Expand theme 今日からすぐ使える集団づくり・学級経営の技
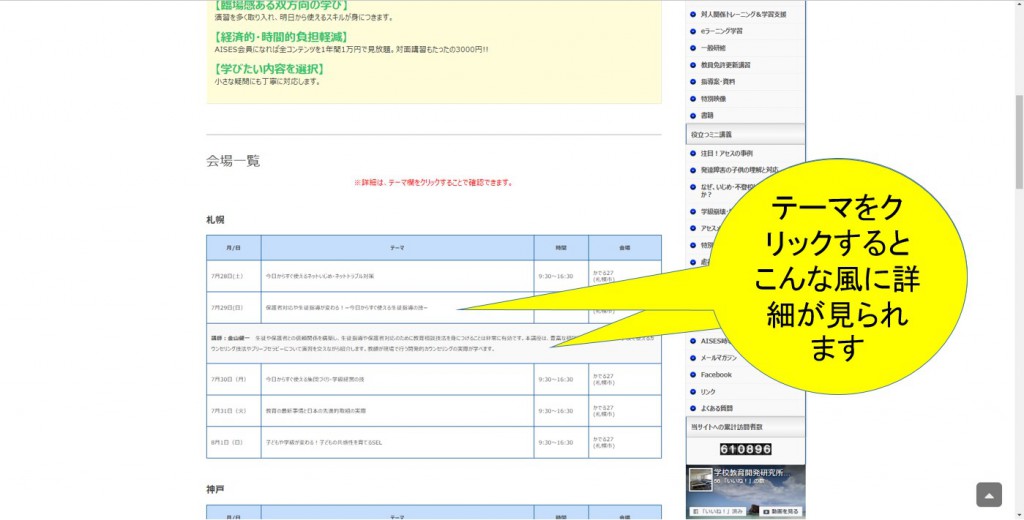The width and height of the screenshot is (1024, 520). point(315,380)
